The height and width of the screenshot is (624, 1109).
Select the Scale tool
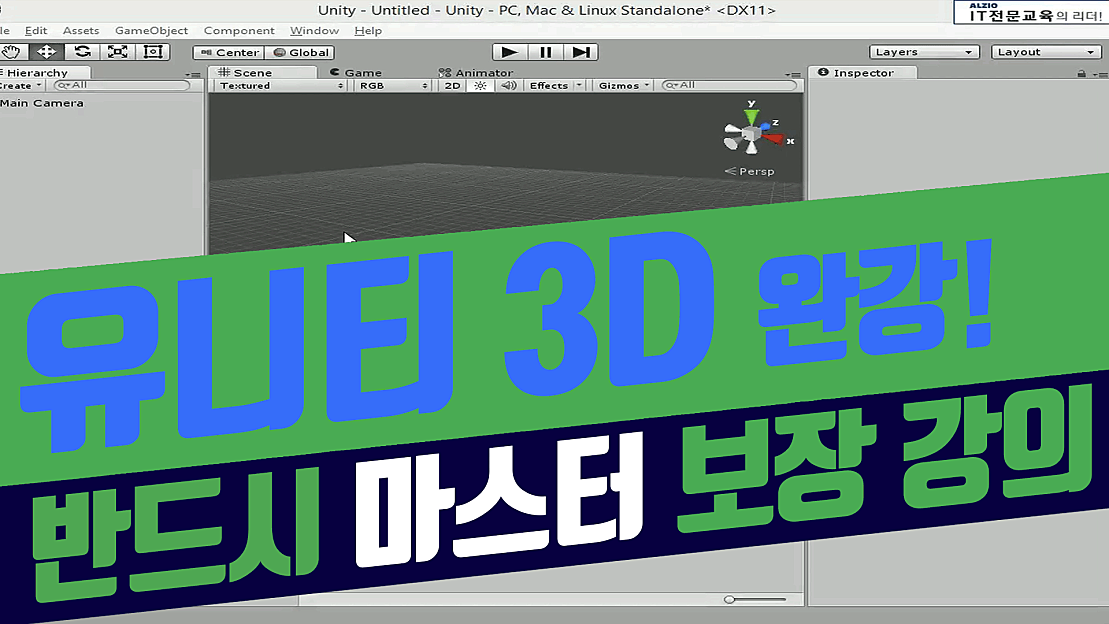tap(117, 51)
